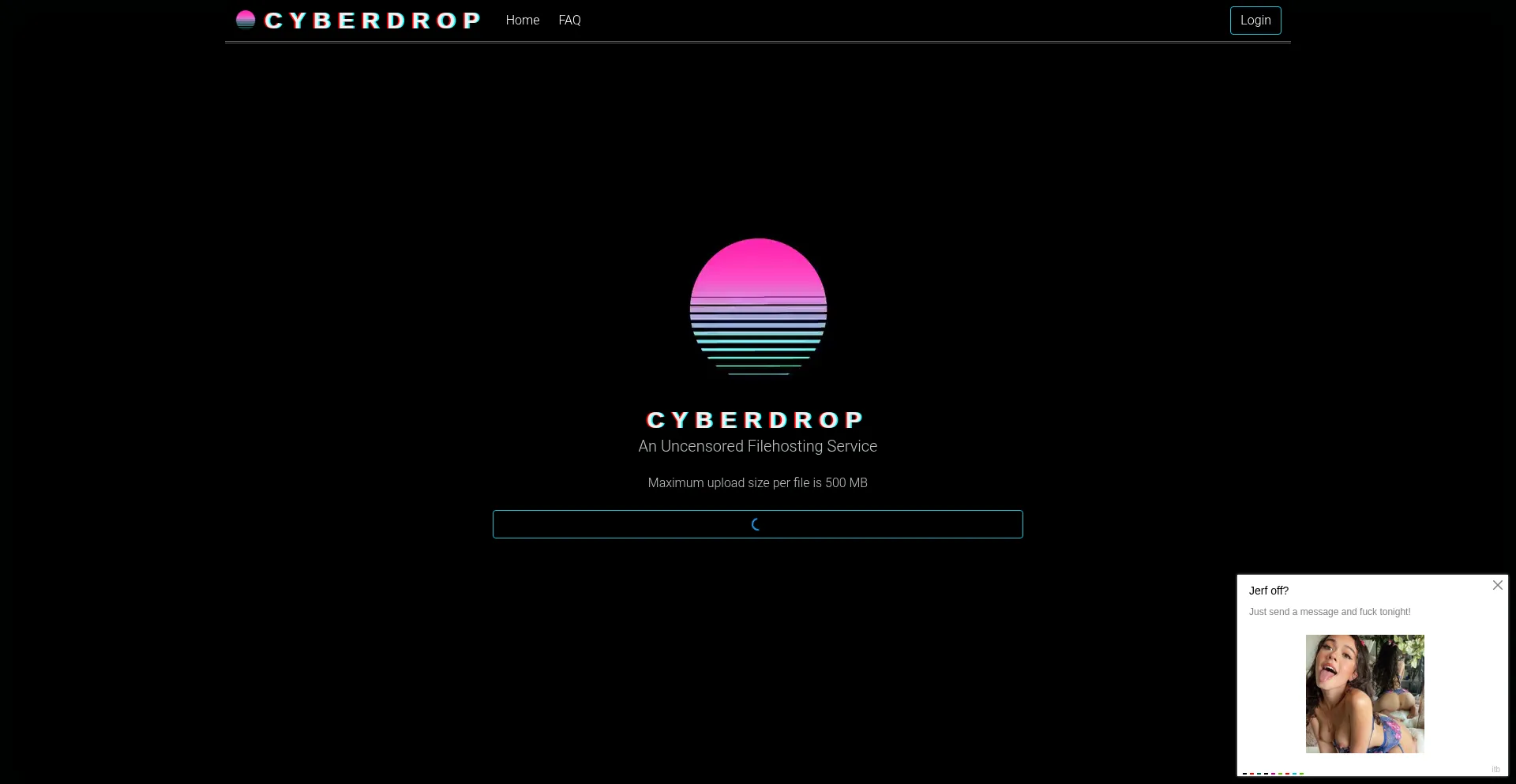This screenshot has width=1516, height=784.
Task: Click the loading spinner icon
Action: tap(756, 524)
